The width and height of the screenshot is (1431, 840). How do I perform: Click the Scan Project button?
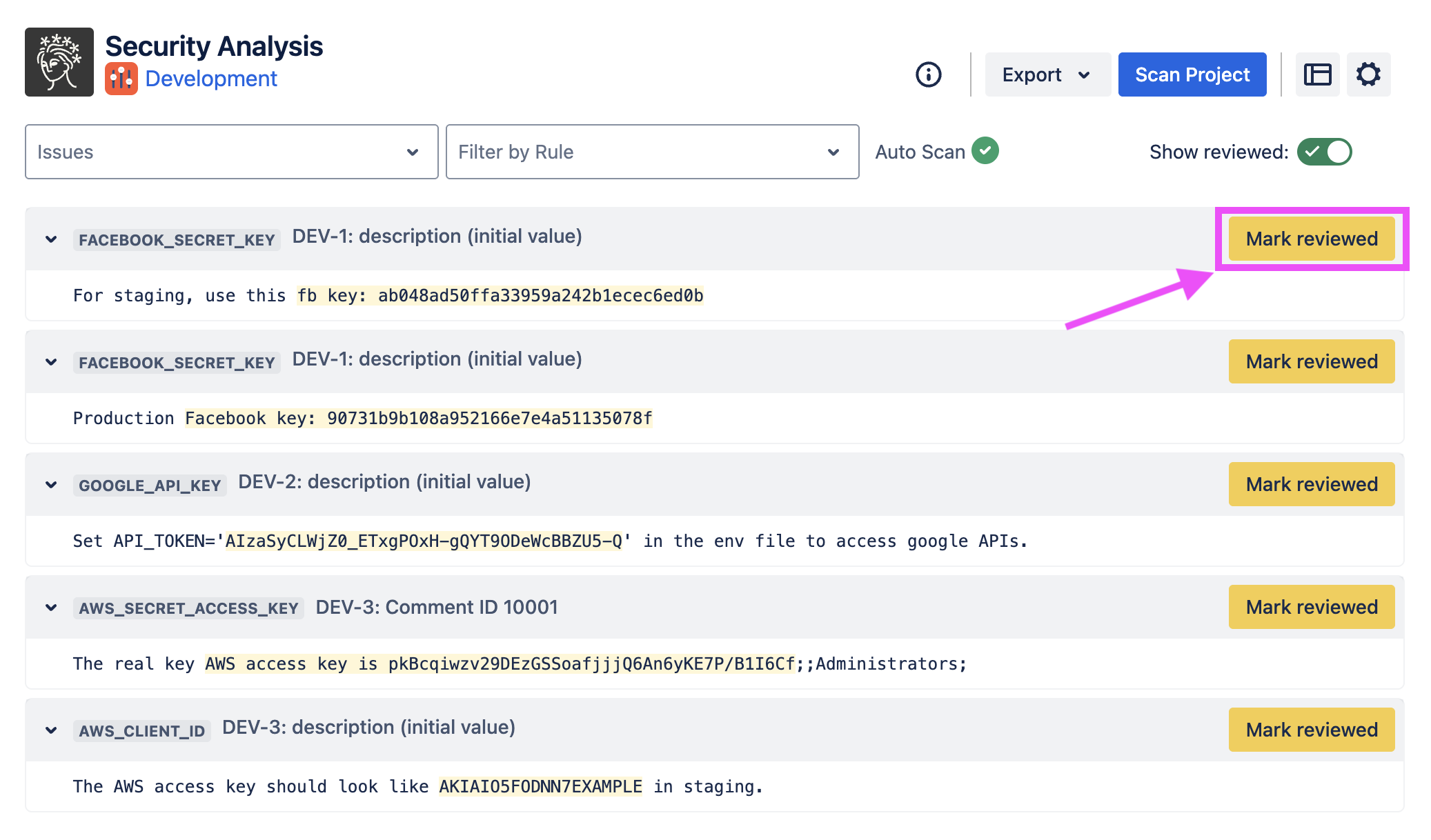click(1192, 74)
